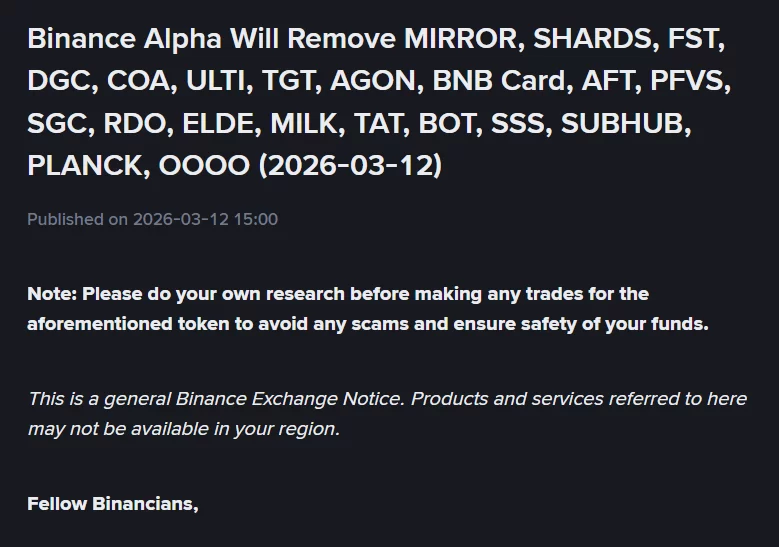Click the "Binance Alpha Will Remove" heading text
Image resolution: width=779 pixels, height=547 pixels.
click(x=212, y=40)
